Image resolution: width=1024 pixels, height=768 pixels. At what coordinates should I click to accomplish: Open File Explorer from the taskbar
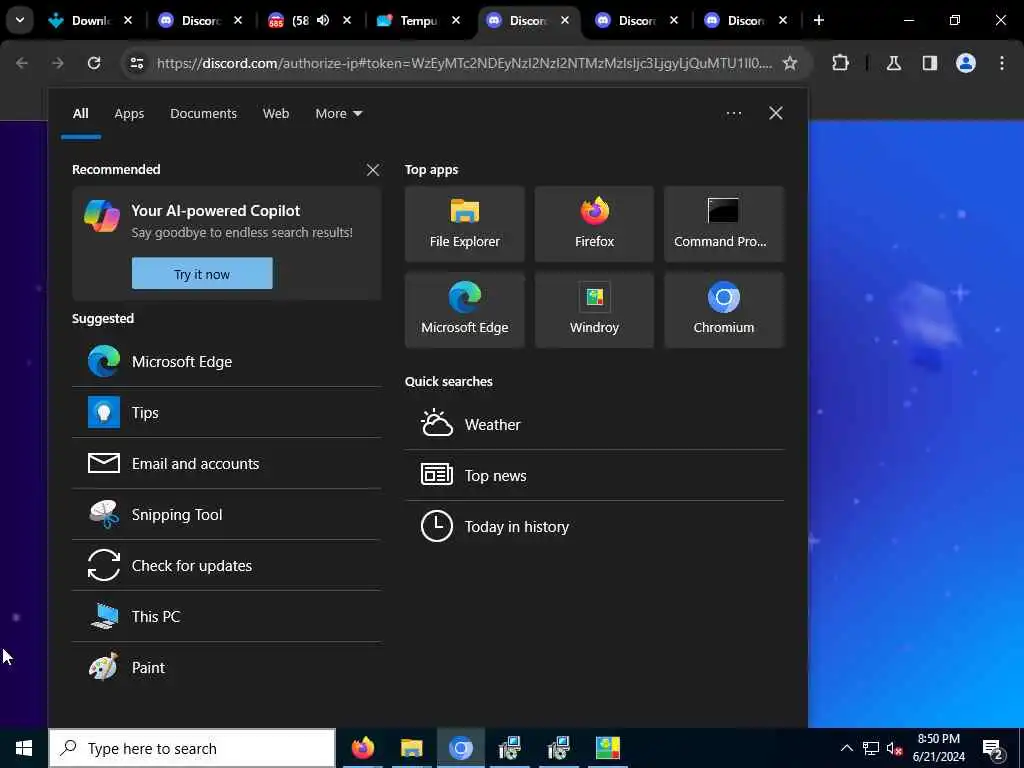coord(411,748)
